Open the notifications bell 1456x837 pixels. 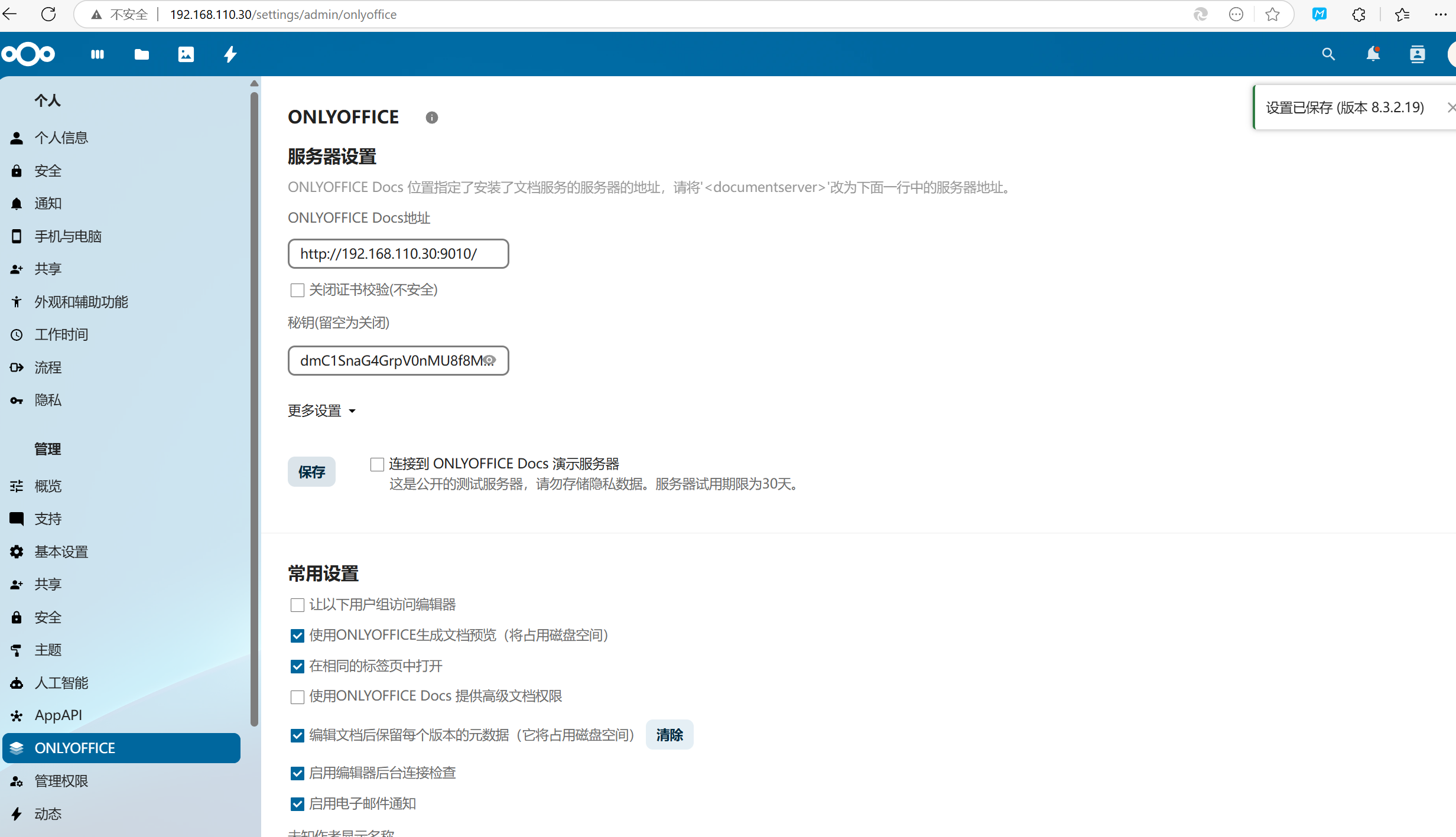tap(1373, 54)
